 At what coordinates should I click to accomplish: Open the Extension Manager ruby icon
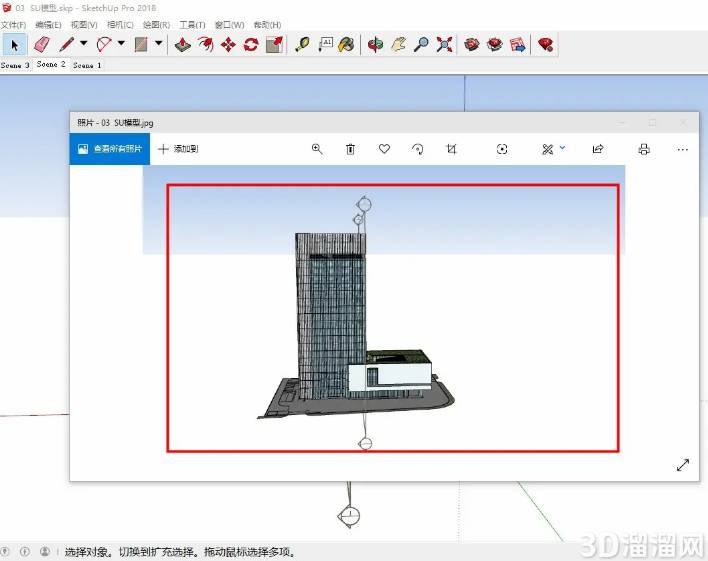point(545,45)
